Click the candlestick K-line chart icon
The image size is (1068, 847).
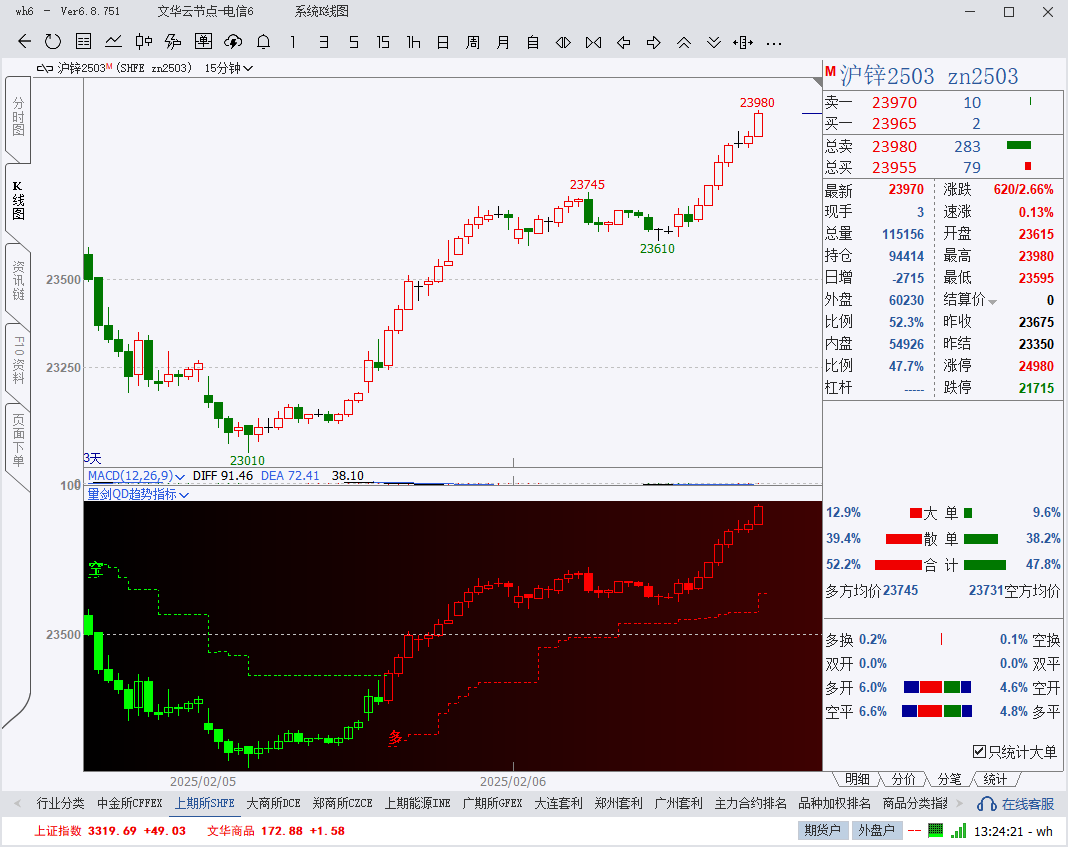coord(143,42)
